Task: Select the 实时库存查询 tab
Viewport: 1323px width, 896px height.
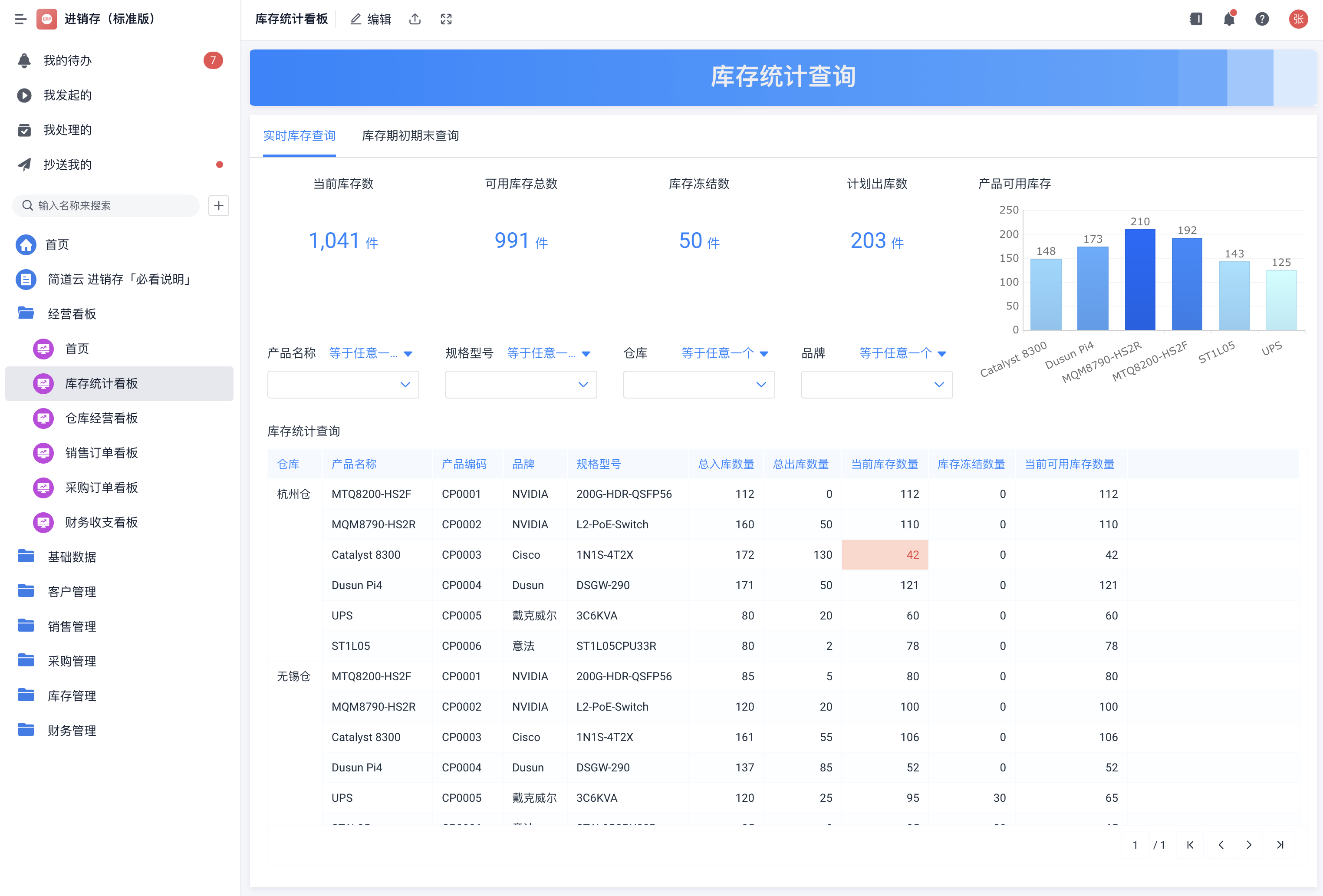Action: (x=300, y=135)
